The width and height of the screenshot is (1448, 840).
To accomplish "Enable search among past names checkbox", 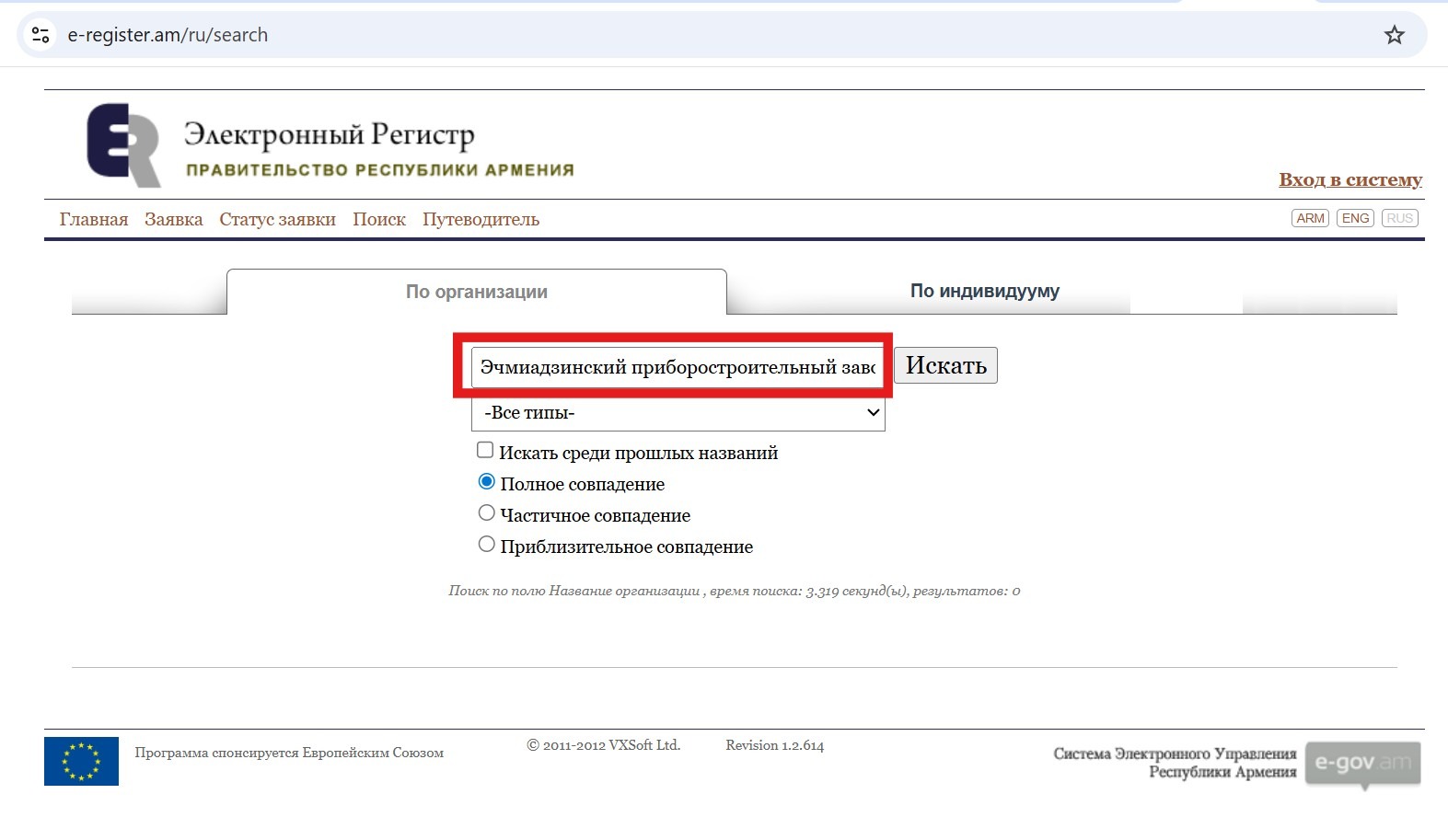I will (x=485, y=450).
